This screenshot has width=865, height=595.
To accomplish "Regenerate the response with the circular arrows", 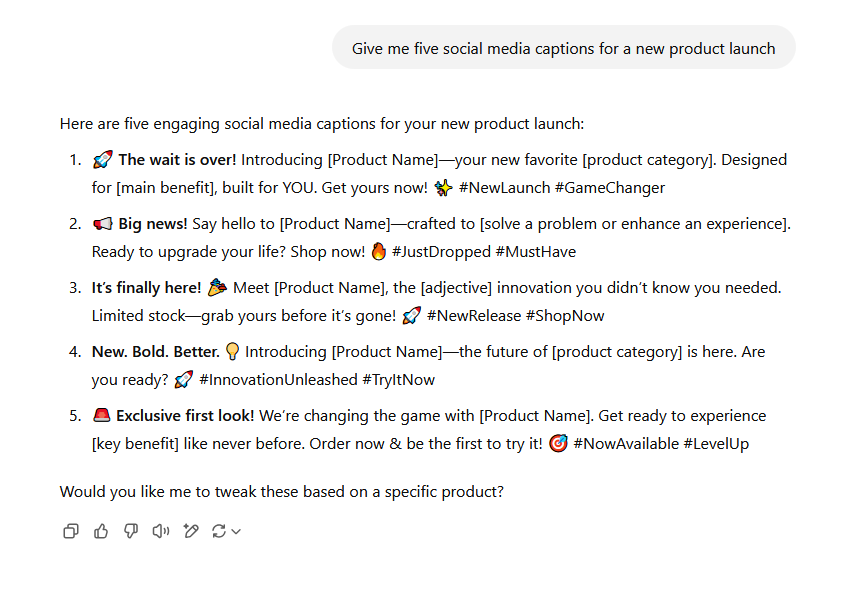I will [219, 531].
